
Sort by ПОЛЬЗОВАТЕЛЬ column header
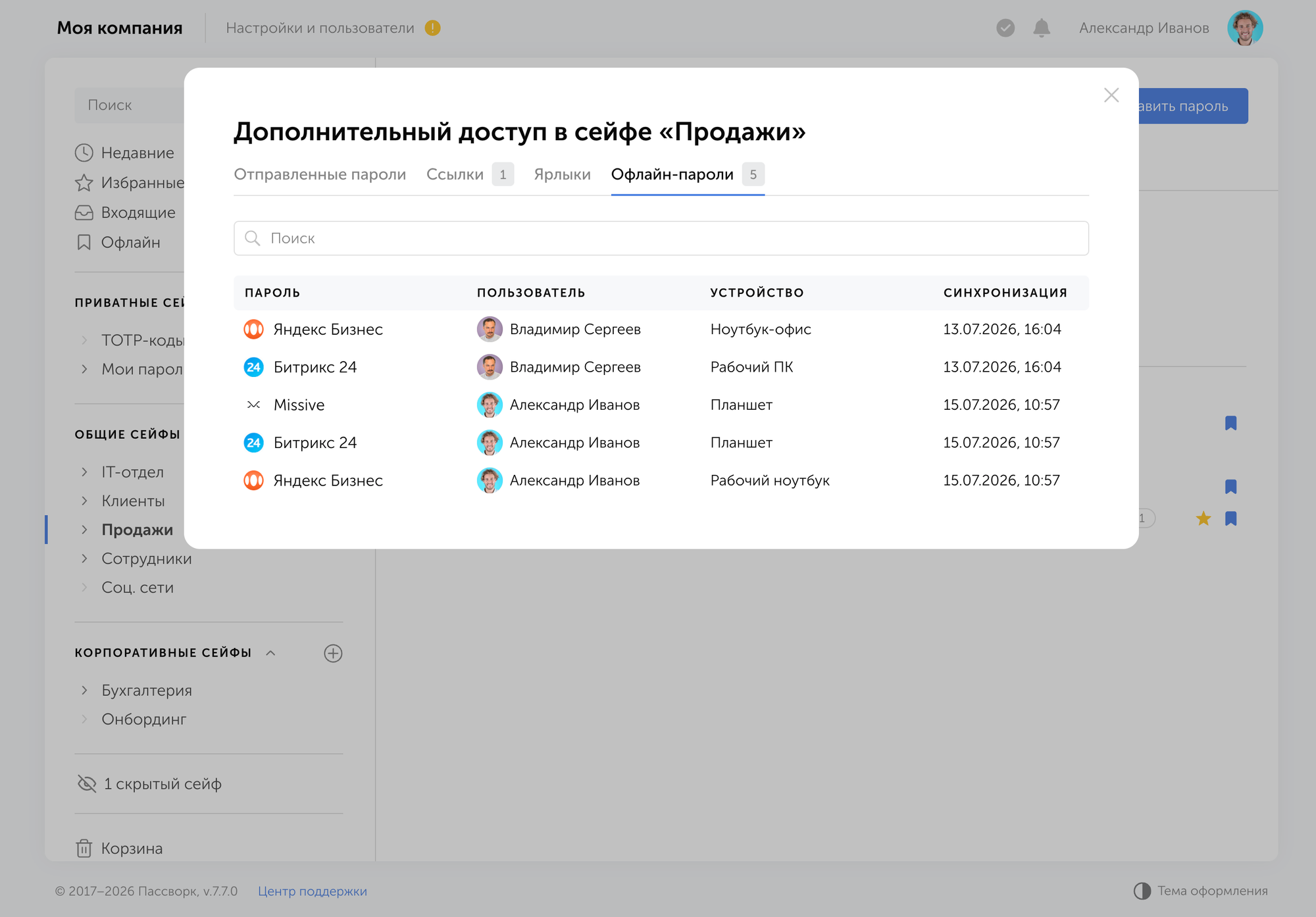click(x=531, y=293)
